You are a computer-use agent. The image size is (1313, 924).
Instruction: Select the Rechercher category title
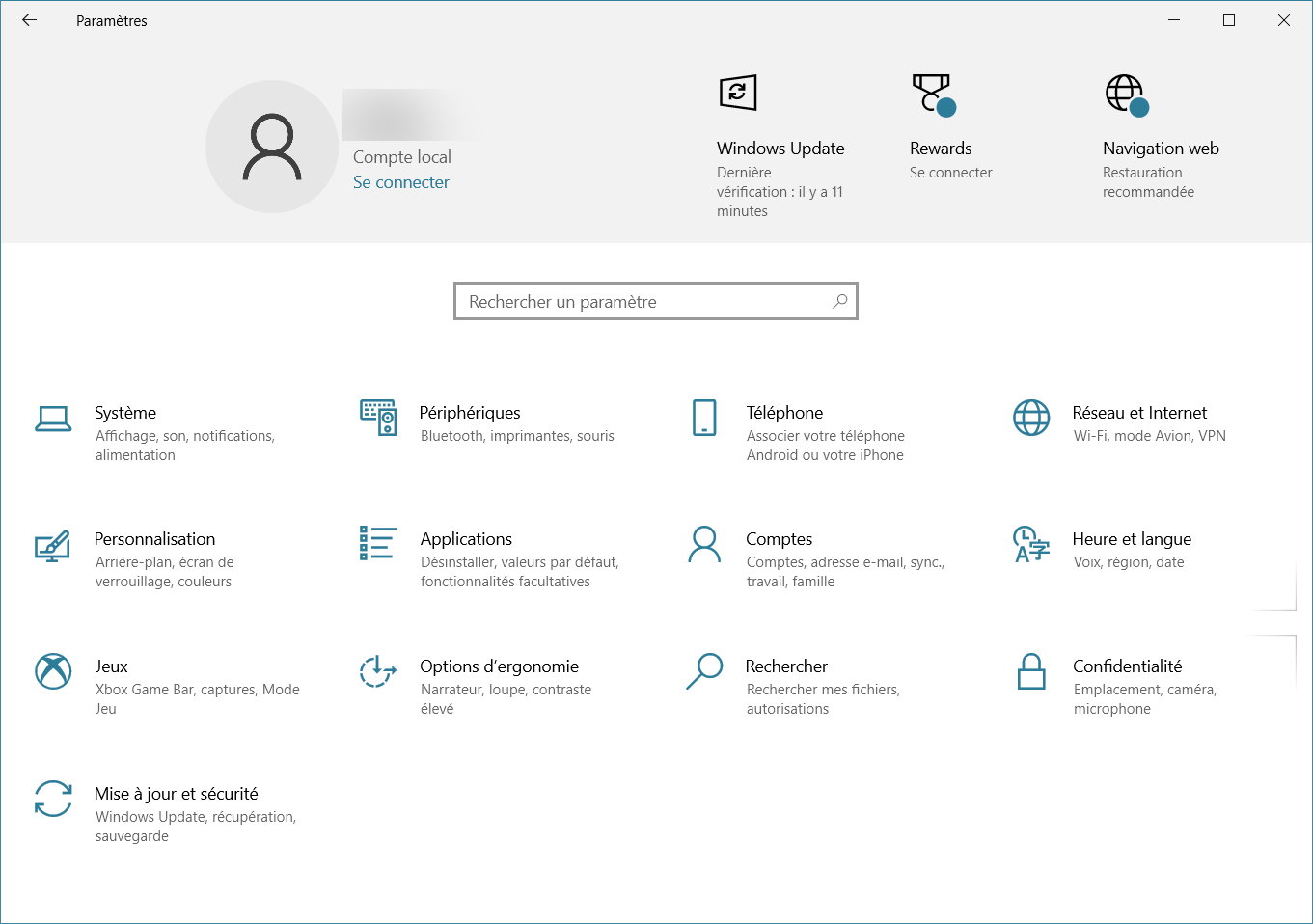786,666
